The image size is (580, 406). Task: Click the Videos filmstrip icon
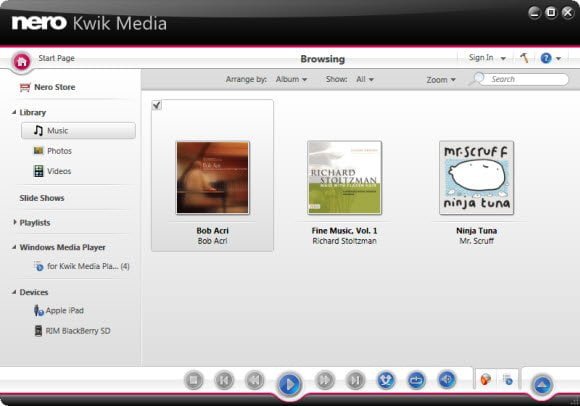tap(38, 171)
